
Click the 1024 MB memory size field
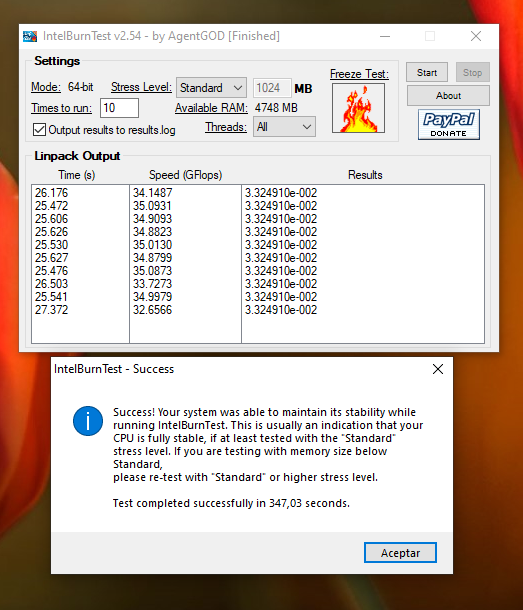[272, 88]
